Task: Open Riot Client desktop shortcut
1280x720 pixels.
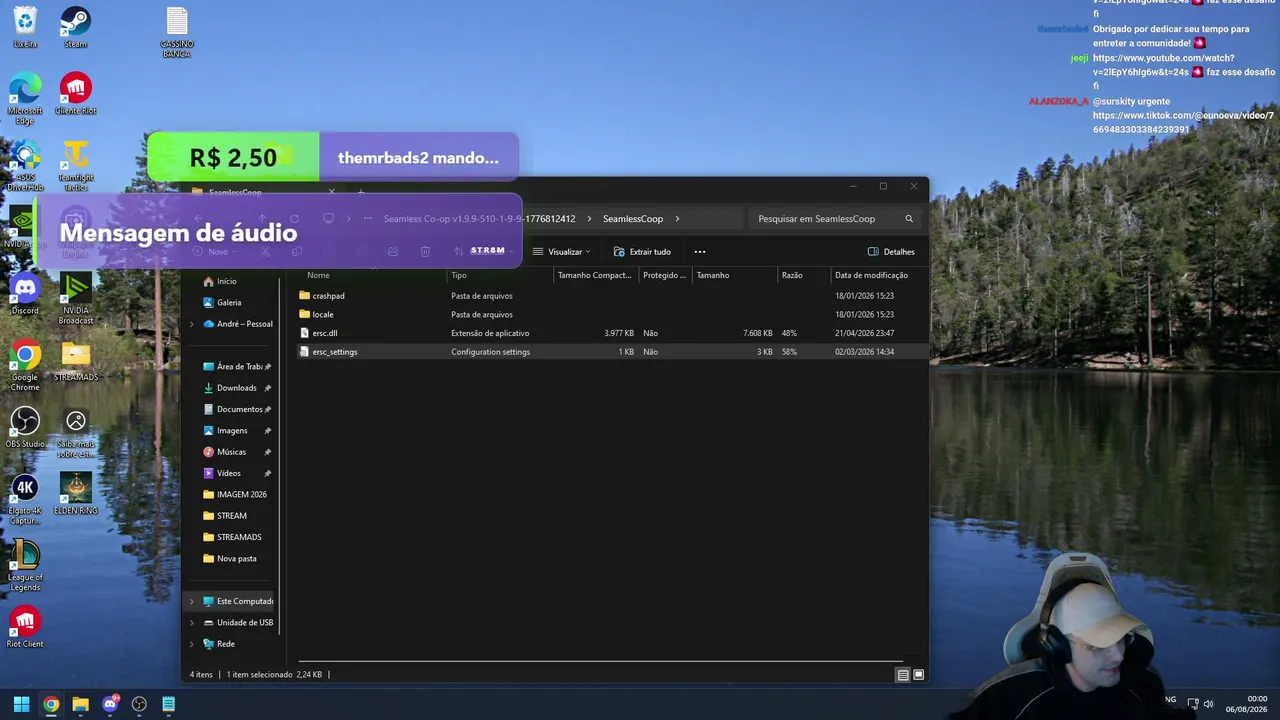Action: pos(25,628)
